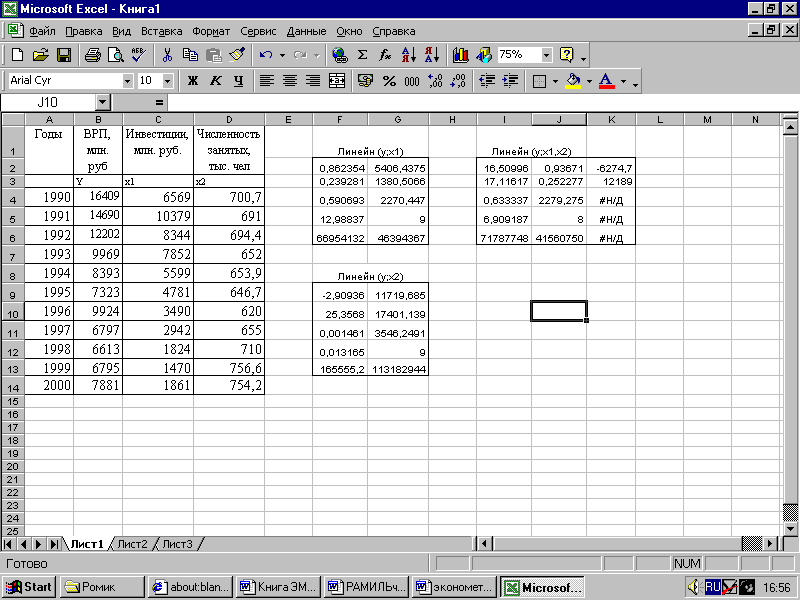Open the font color dropdown arrow
Screen dimensions: 800x600
click(x=623, y=81)
